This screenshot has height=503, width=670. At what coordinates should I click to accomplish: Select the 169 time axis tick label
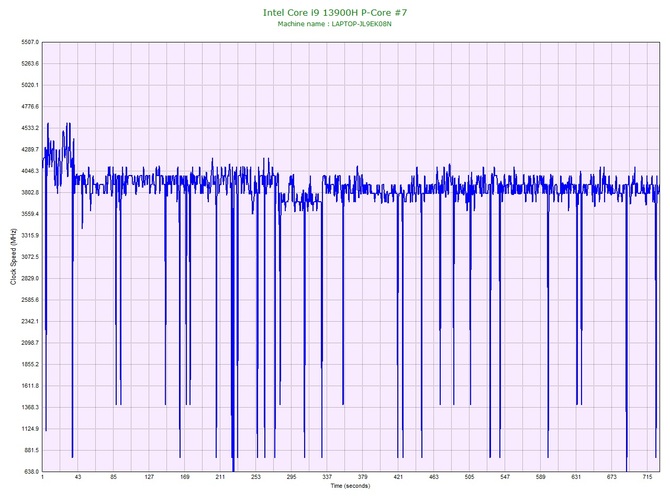click(185, 477)
